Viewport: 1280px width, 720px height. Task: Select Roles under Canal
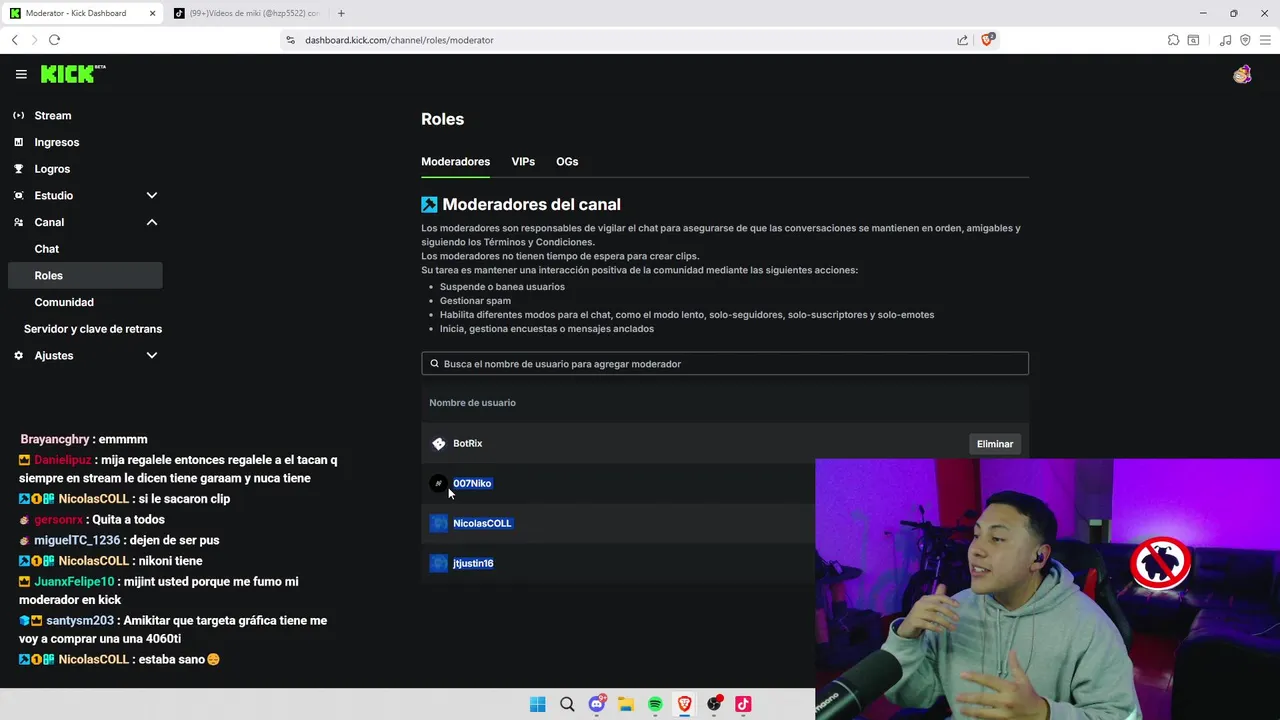[x=85, y=275]
